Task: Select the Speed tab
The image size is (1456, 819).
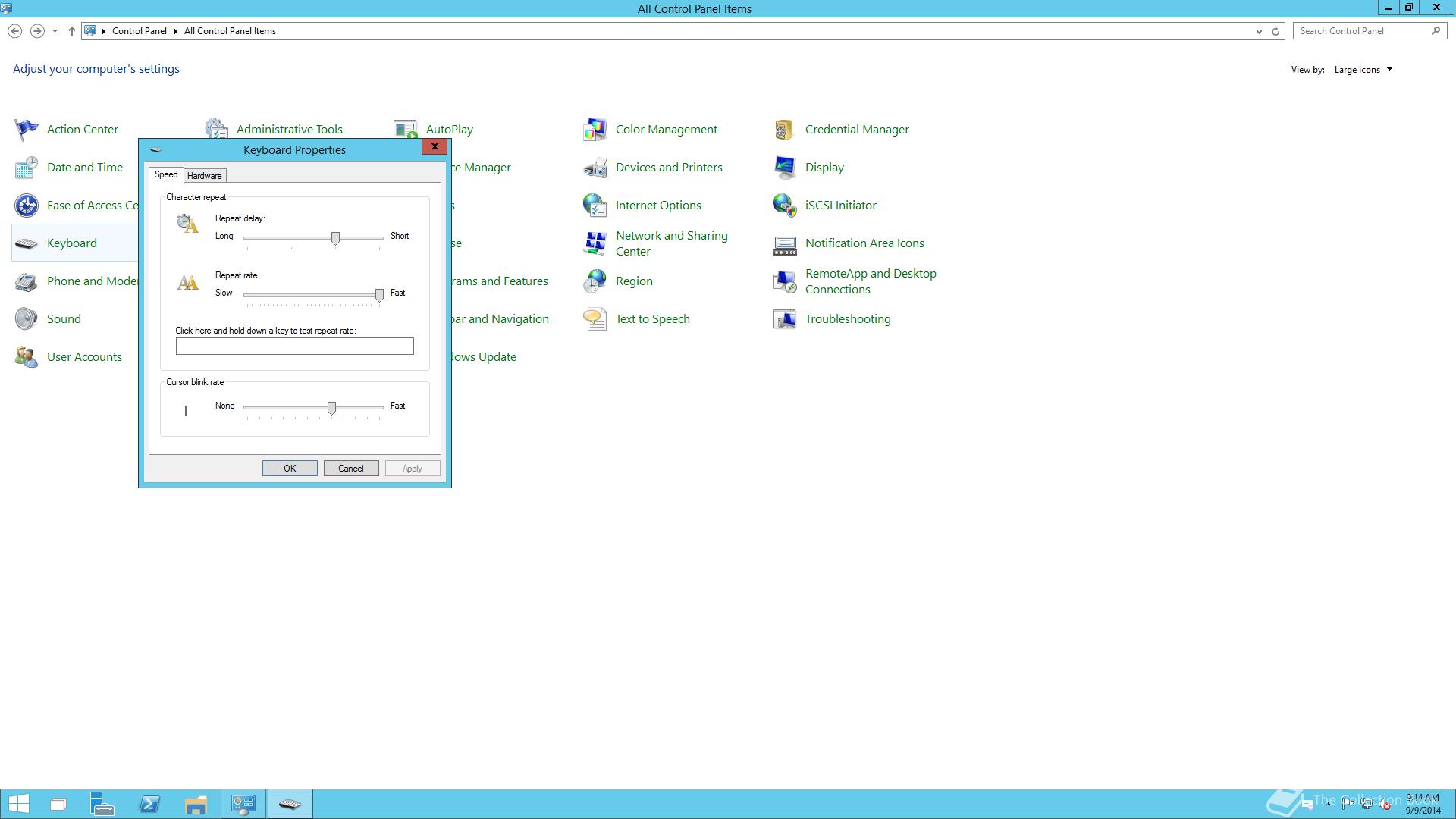Action: pyautogui.click(x=165, y=174)
